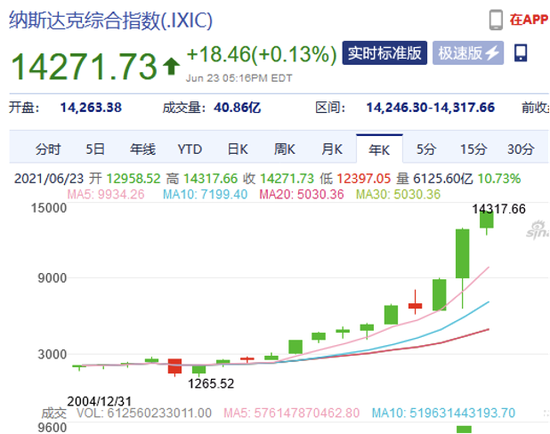Screen dimensions: 550x434
Task: Click the yearly gain 10.73%
Action: [499, 179]
